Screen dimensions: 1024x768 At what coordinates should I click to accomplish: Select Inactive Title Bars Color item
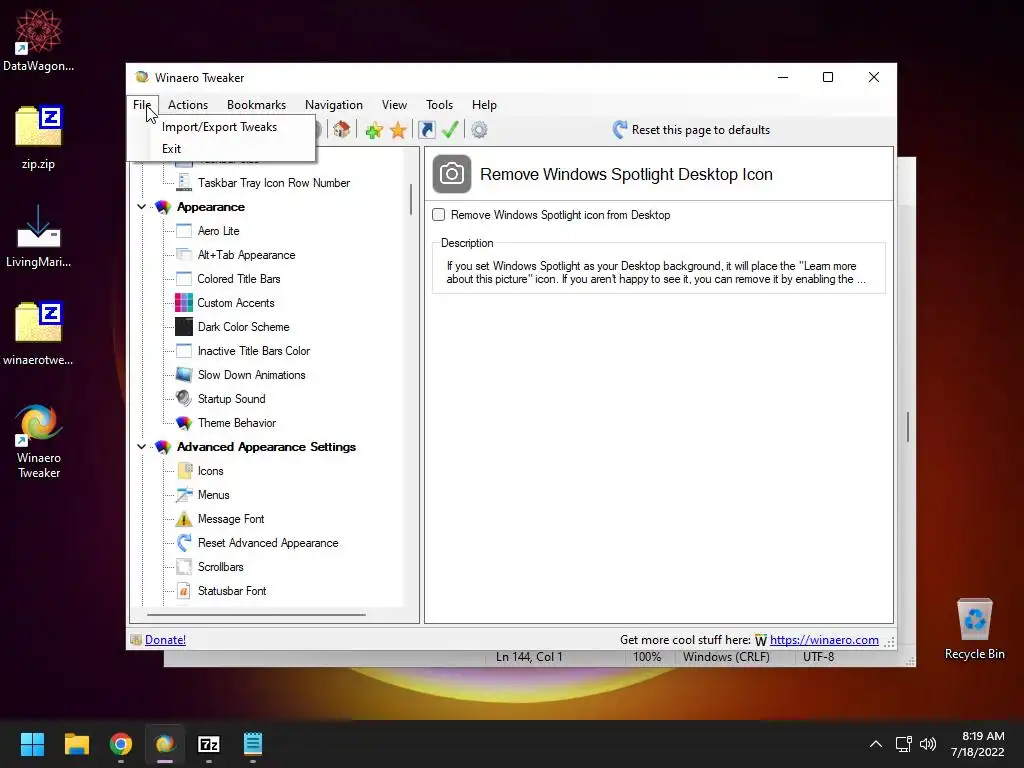(253, 351)
